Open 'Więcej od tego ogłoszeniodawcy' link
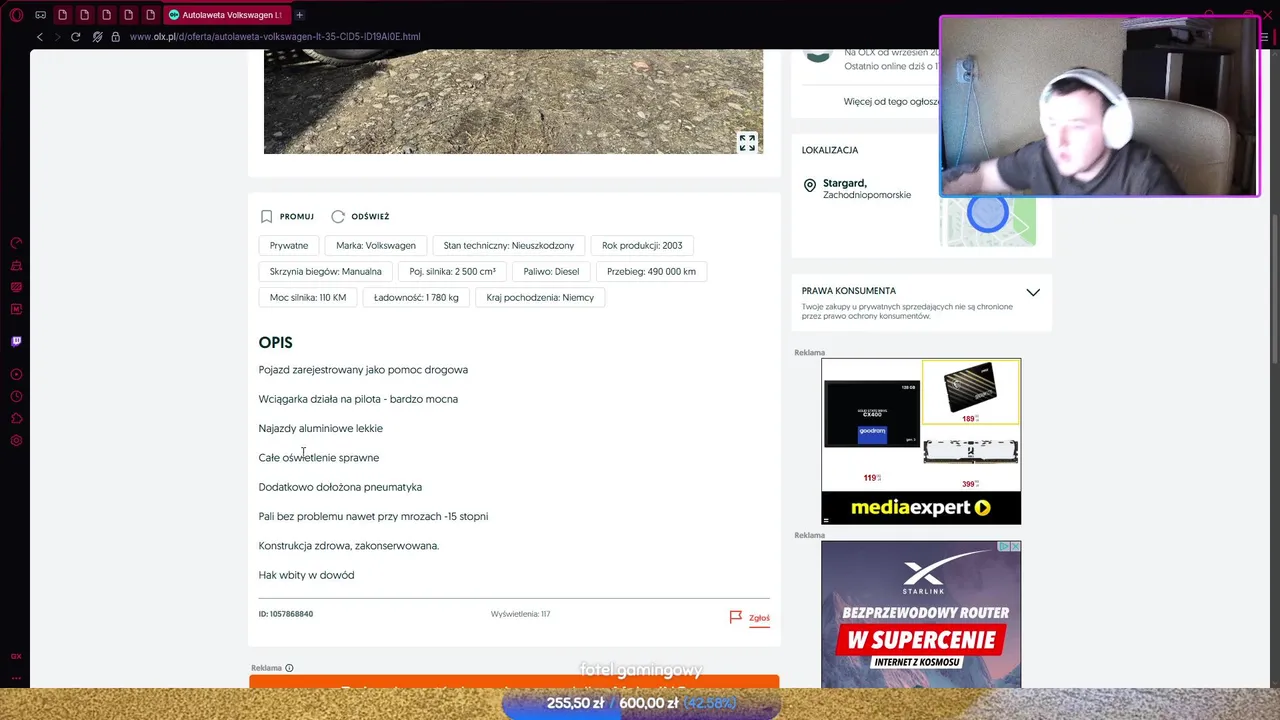Image resolution: width=1280 pixels, height=720 pixels. tap(891, 101)
